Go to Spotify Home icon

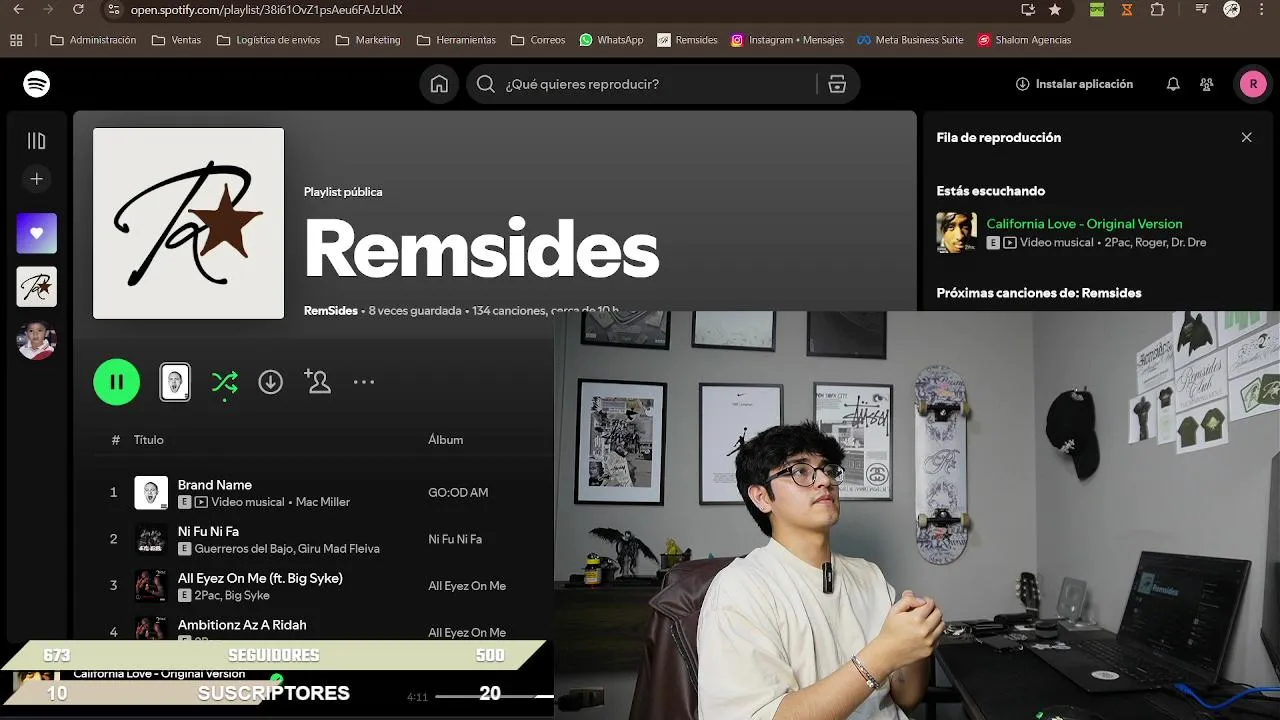pyautogui.click(x=439, y=84)
